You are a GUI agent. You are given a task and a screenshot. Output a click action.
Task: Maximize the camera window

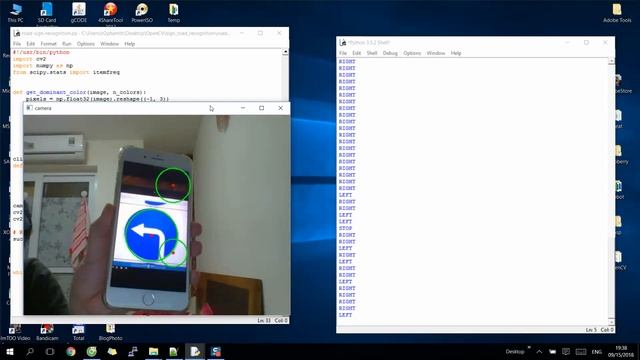click(x=262, y=108)
